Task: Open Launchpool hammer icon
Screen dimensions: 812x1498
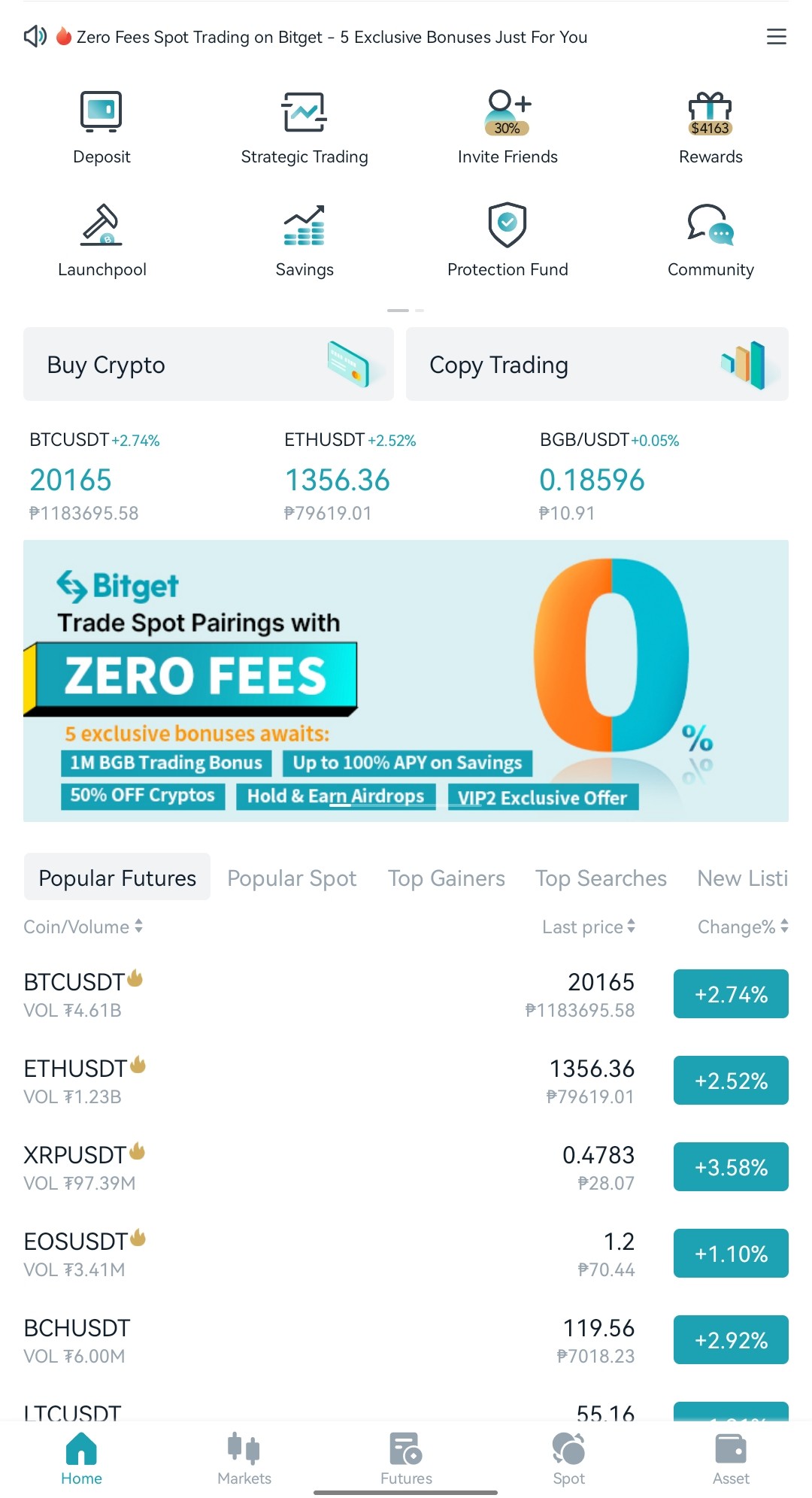Action: click(101, 224)
